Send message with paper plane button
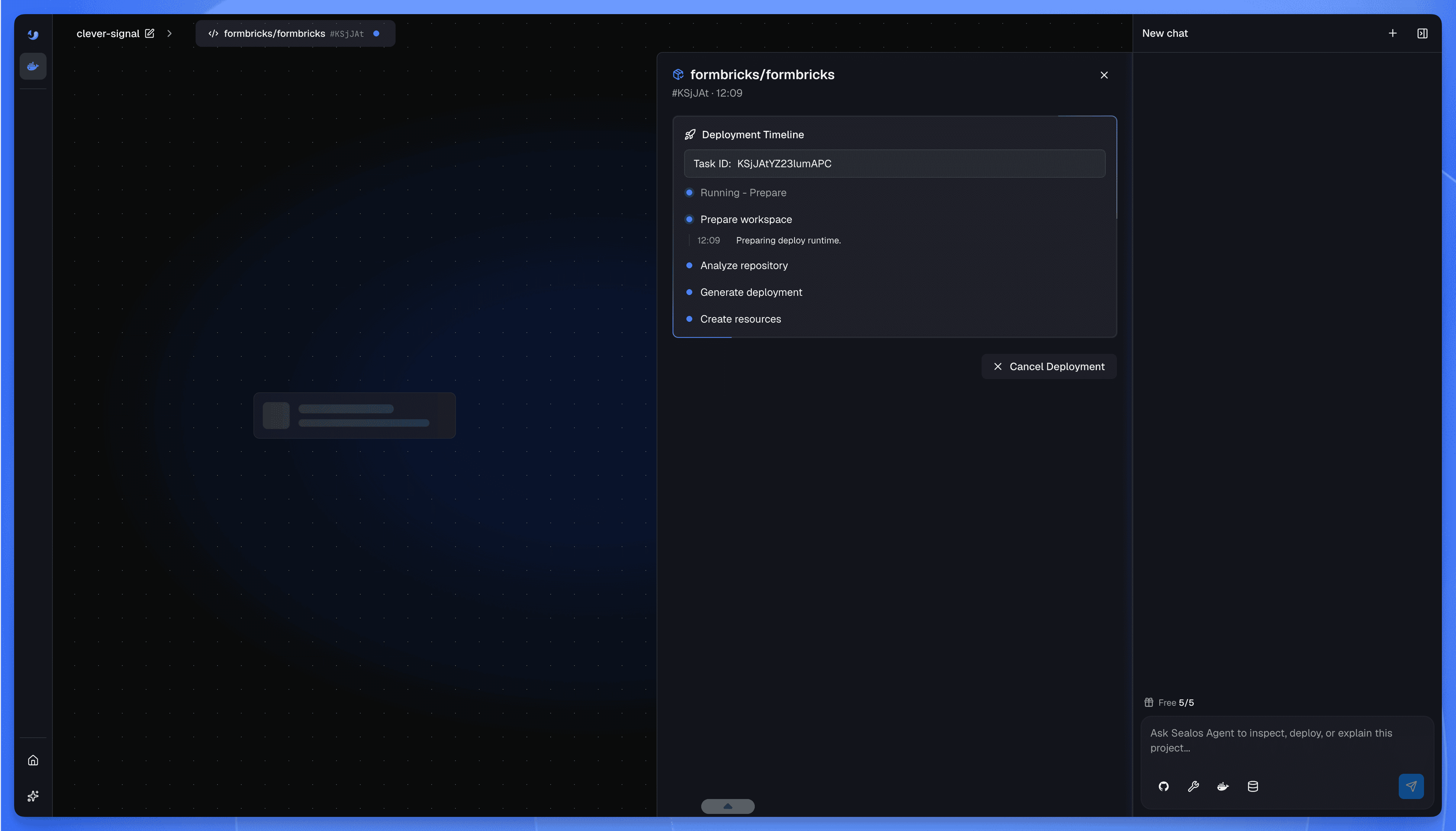The image size is (1456, 831). point(1411,786)
